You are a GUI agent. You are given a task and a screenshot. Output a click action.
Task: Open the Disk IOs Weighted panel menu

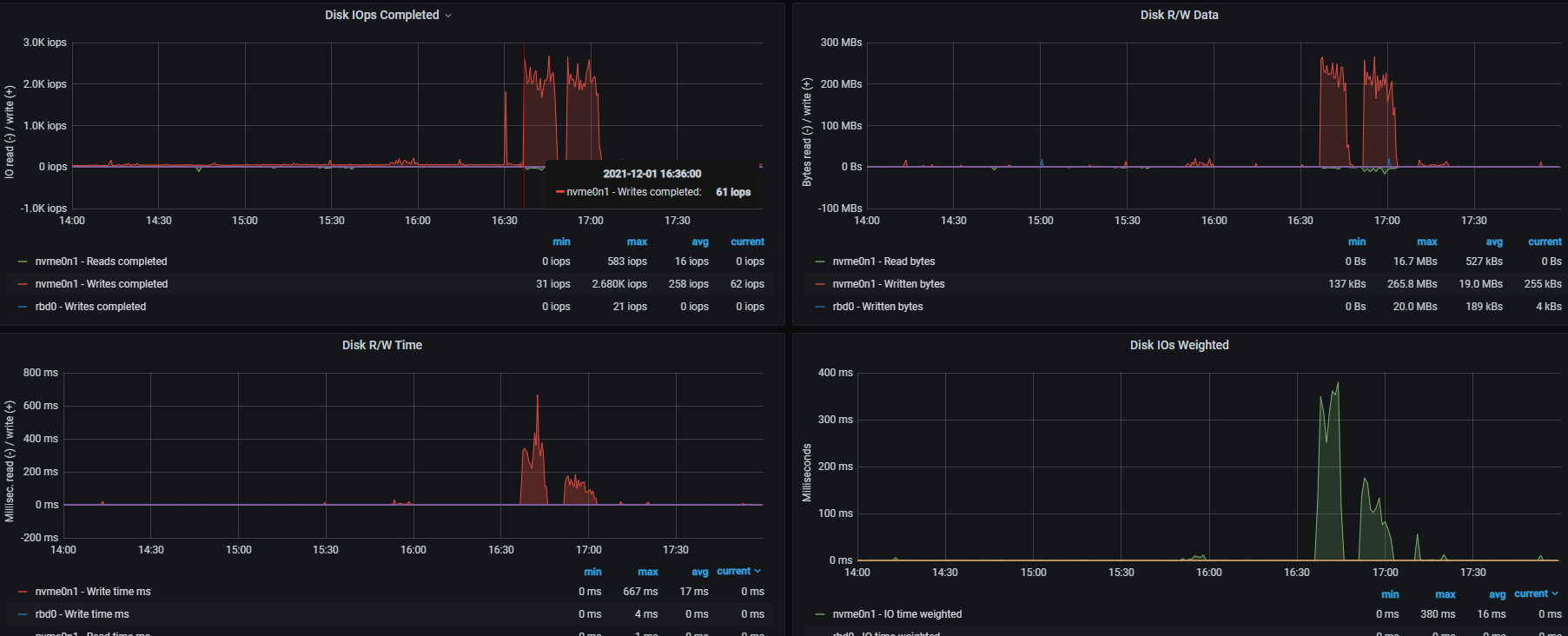1179,345
